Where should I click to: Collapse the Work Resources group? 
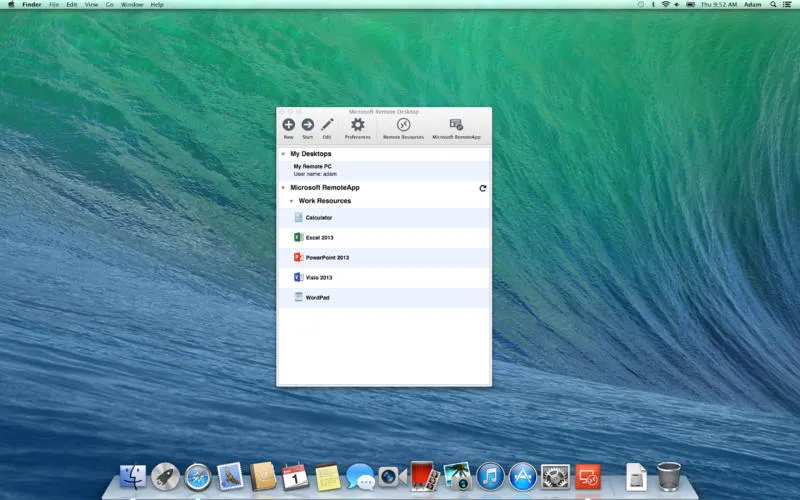coord(291,201)
